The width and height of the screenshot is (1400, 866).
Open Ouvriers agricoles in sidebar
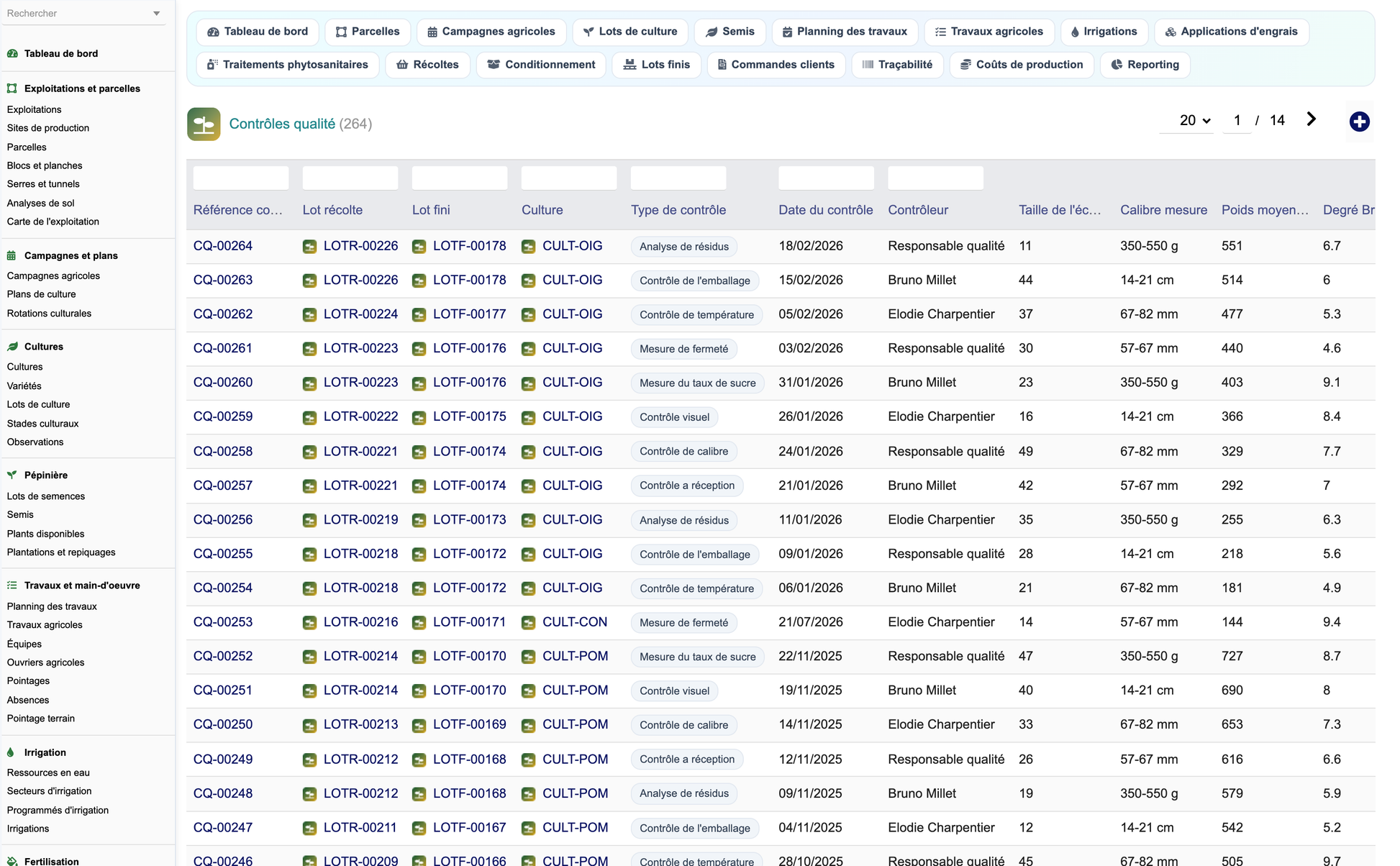pos(46,662)
